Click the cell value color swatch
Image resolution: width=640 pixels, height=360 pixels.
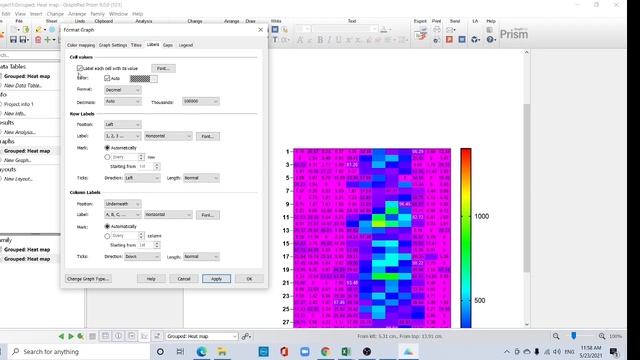coord(143,79)
